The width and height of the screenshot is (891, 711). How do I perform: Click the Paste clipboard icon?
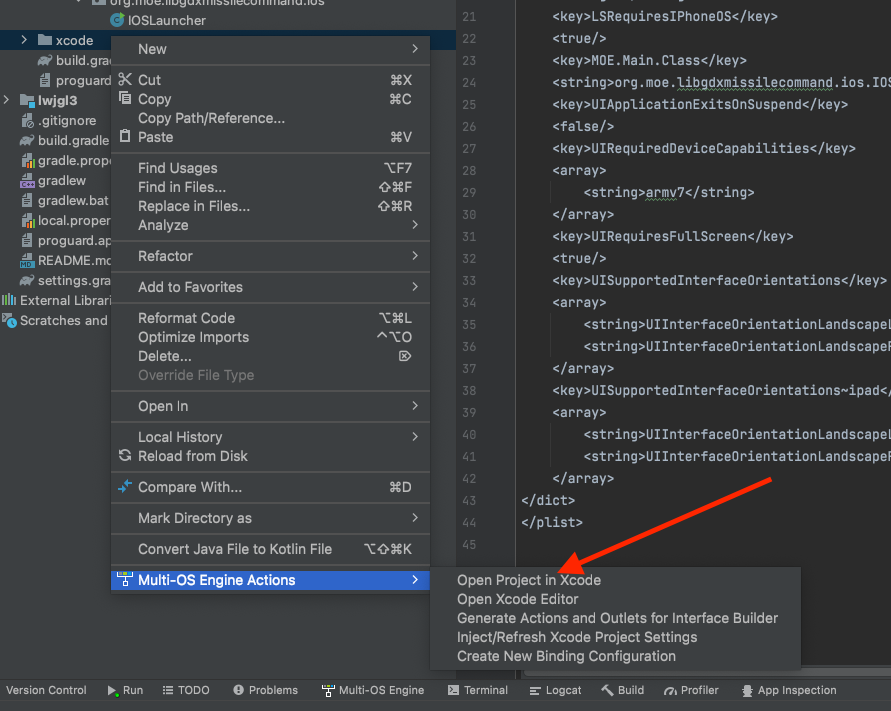click(125, 136)
